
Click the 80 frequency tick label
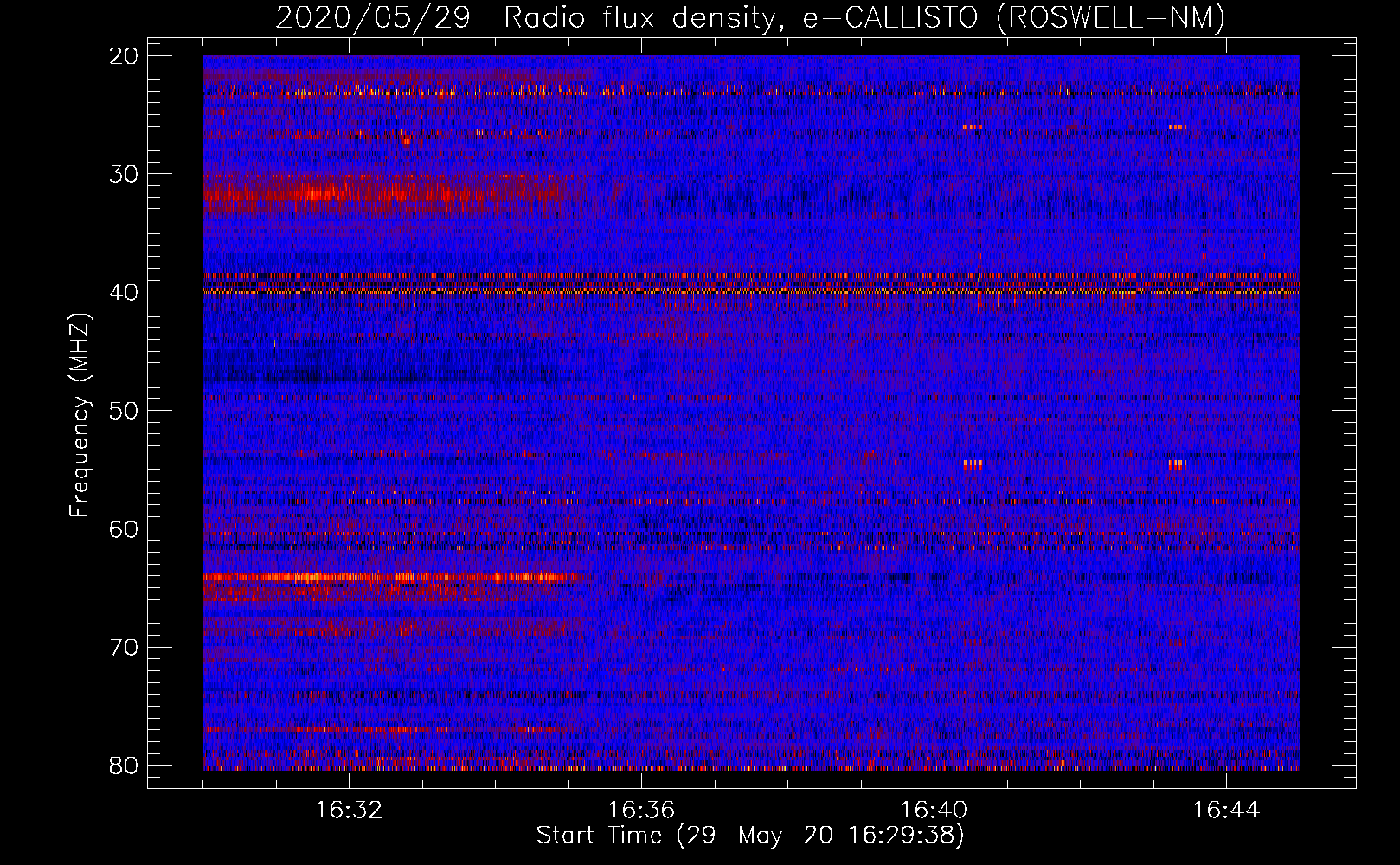(x=124, y=766)
